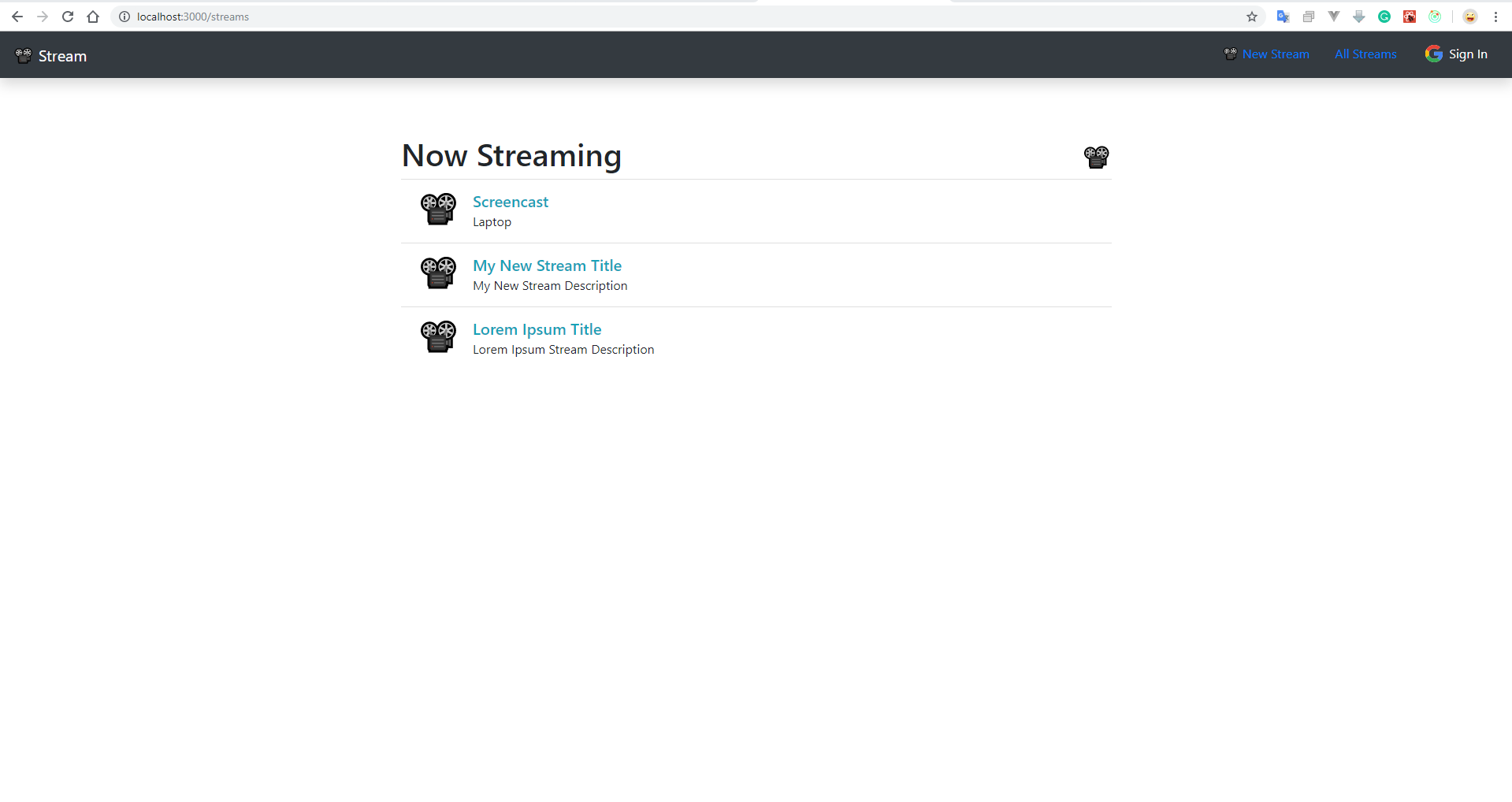1512x802 pixels.
Task: Open My New Stream Title link
Action: tap(547, 265)
